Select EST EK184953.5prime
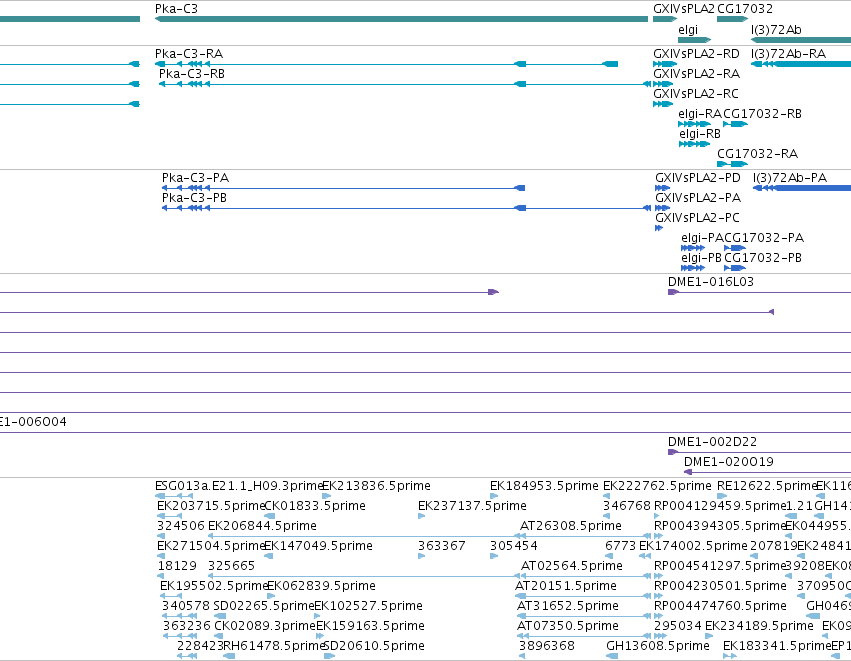This screenshot has width=851, height=661. pyautogui.click(x=494, y=496)
